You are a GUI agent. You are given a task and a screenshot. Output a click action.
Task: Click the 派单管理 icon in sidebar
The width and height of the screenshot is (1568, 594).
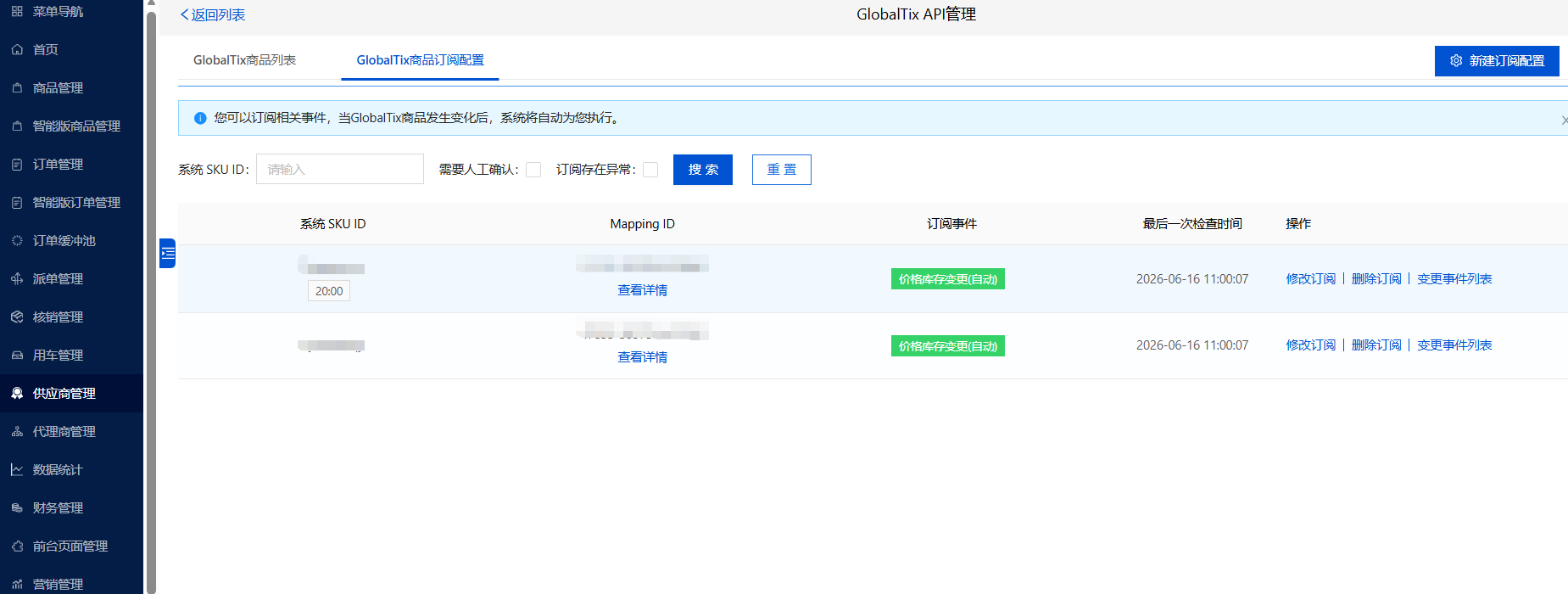coord(17,279)
